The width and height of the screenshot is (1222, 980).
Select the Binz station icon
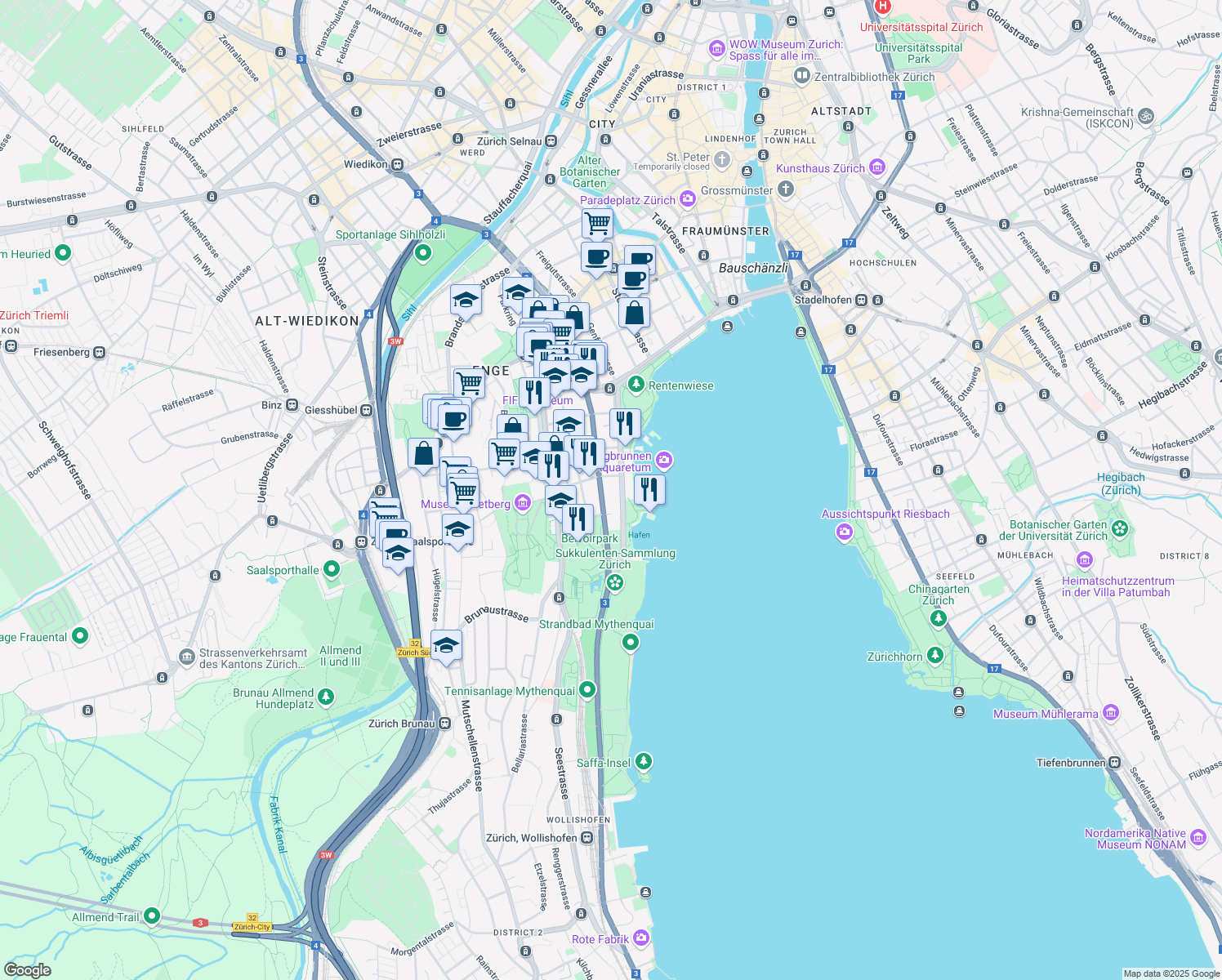coord(291,405)
